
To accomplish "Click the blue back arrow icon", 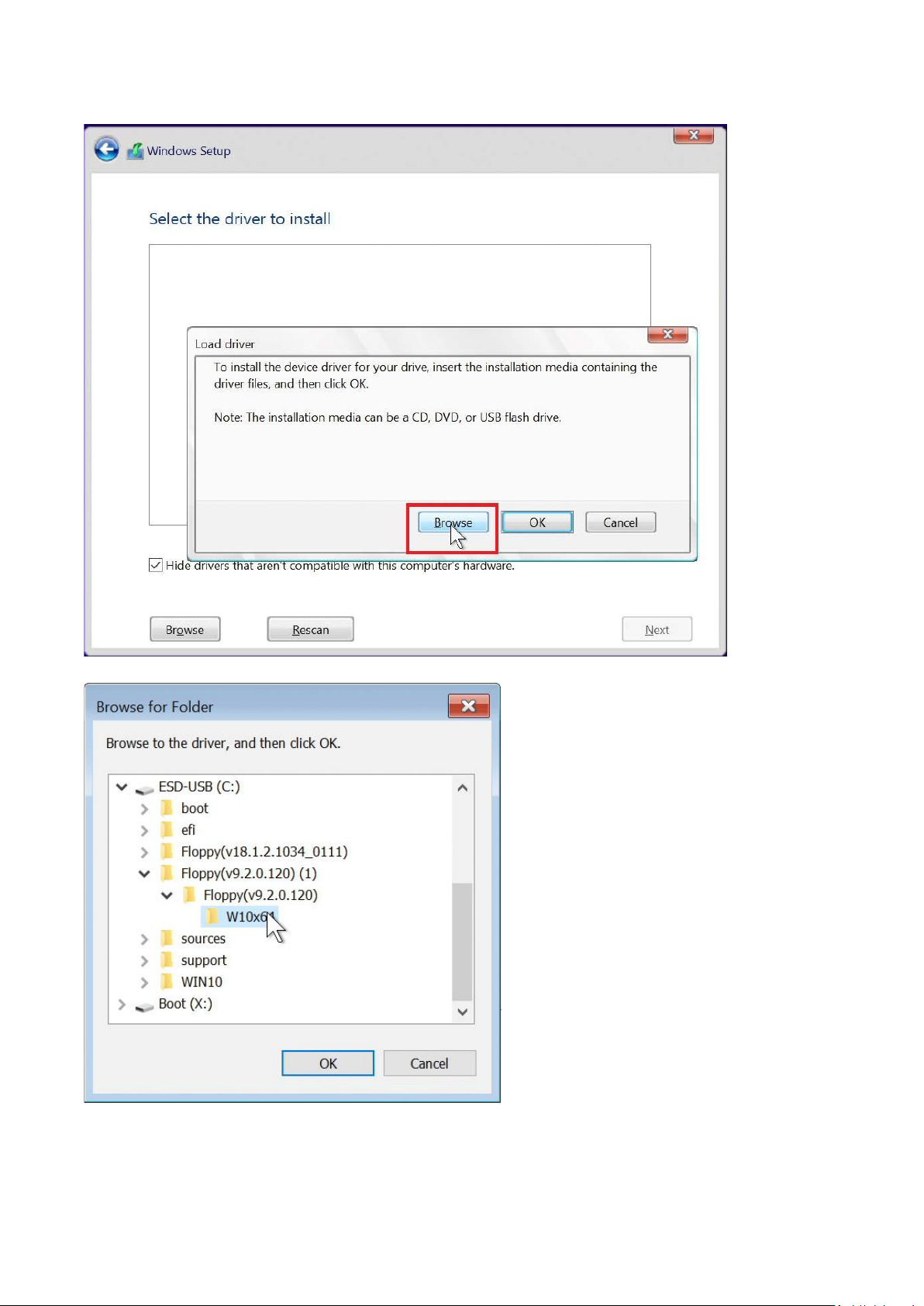I will [107, 149].
